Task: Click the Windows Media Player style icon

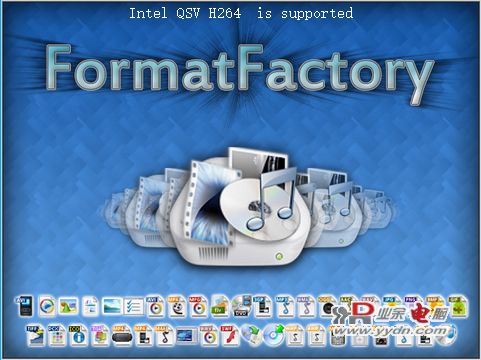Action: pos(46,306)
